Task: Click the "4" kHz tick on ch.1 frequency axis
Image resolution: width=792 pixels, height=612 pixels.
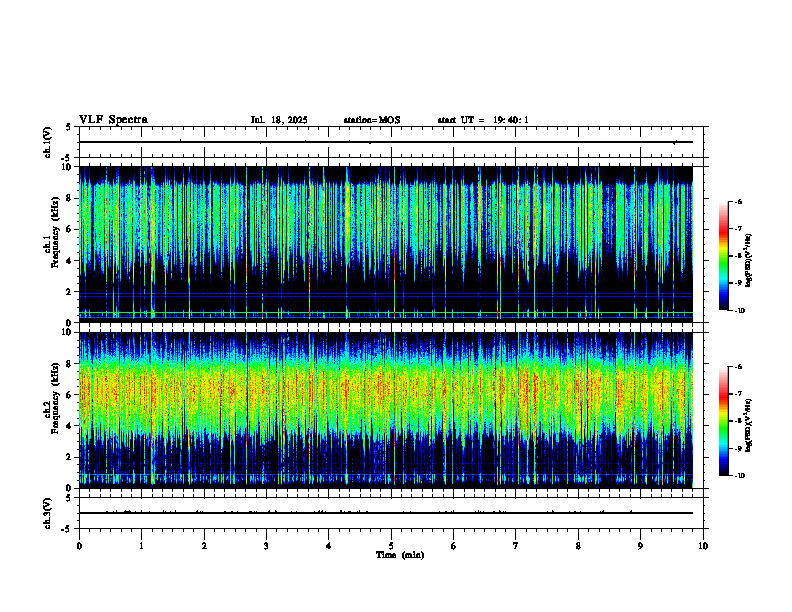Action: click(70, 261)
